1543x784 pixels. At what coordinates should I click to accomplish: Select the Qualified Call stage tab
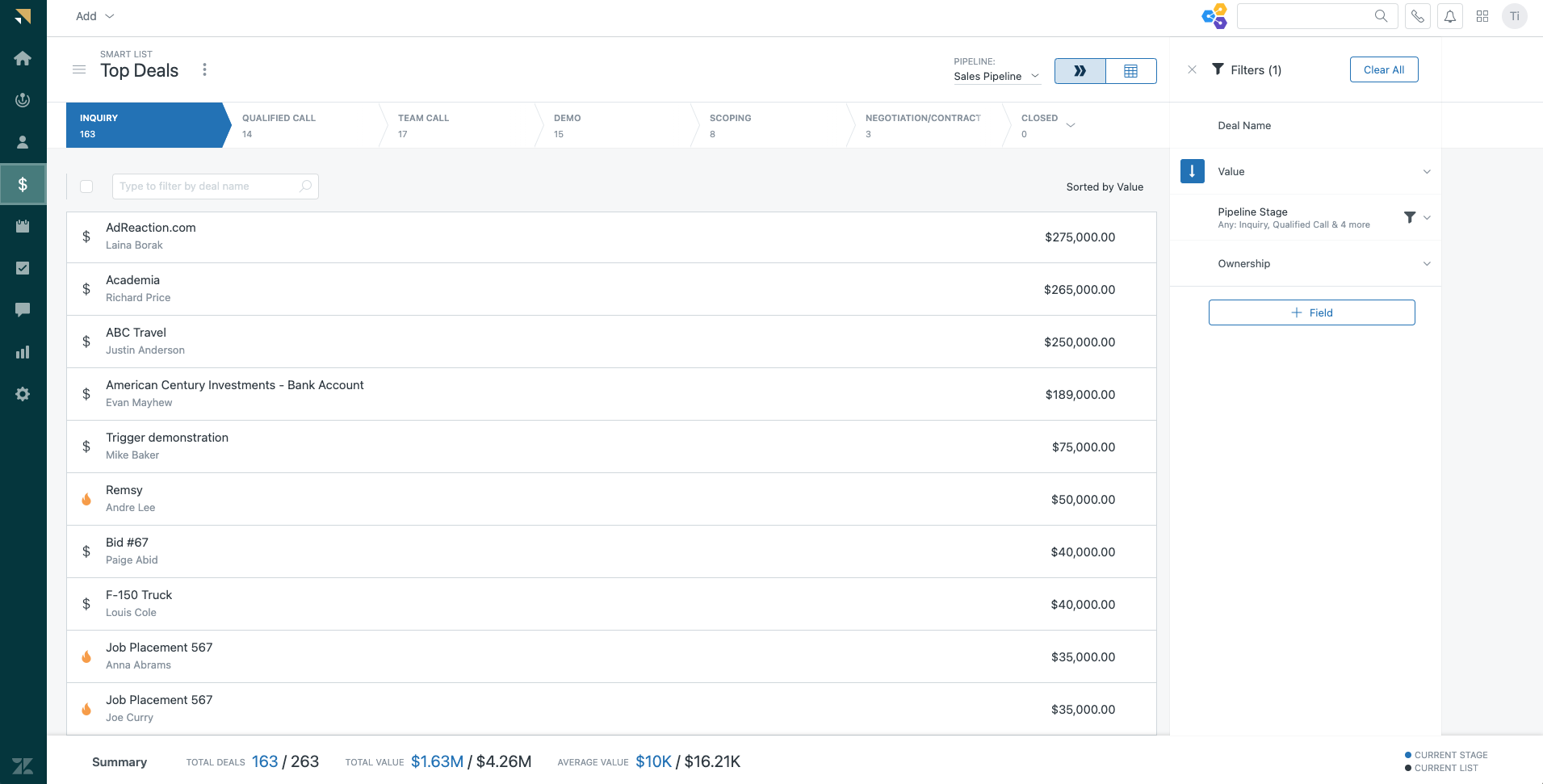pos(300,125)
